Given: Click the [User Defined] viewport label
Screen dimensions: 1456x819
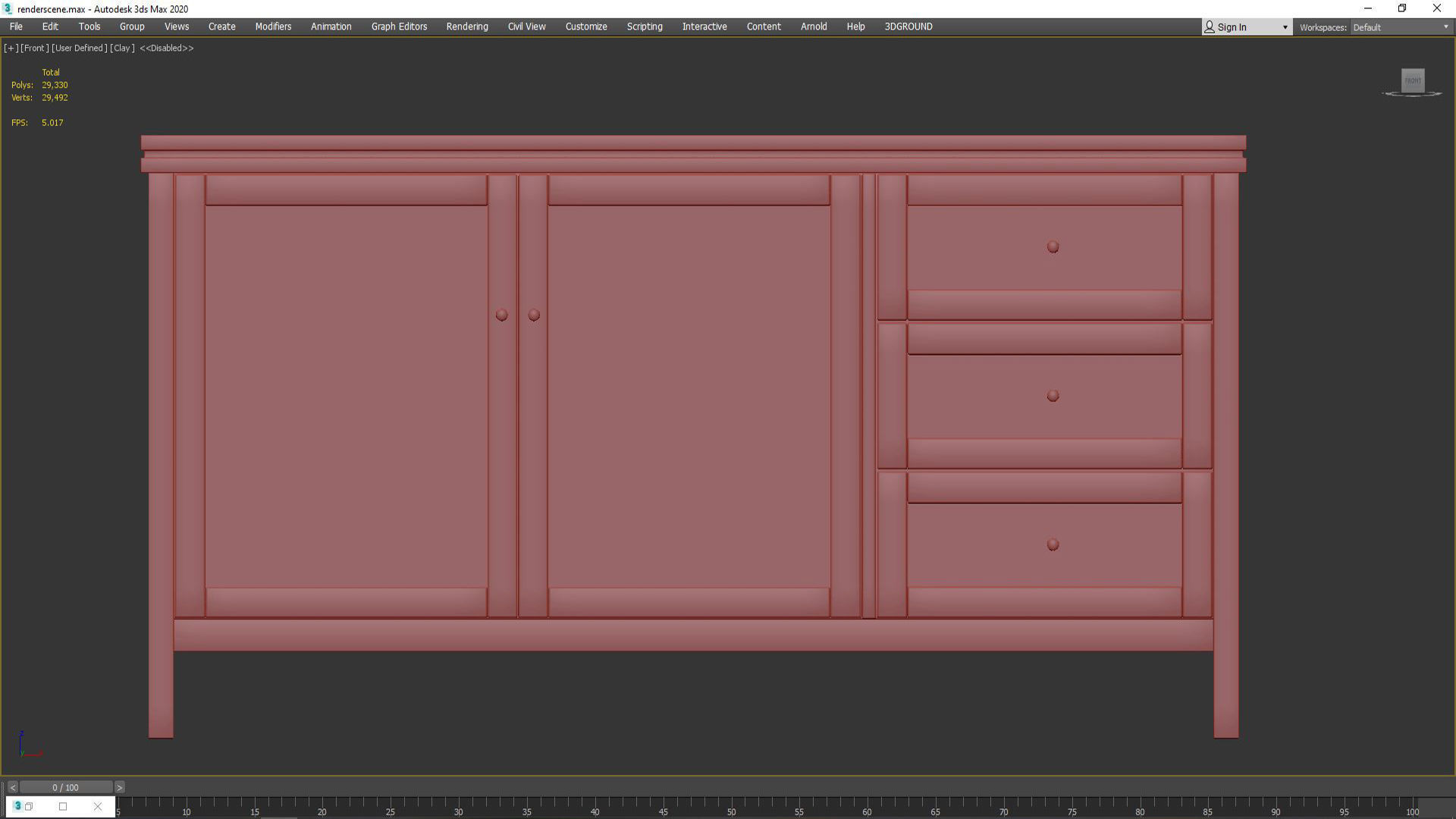Looking at the screenshot, I should pyautogui.click(x=80, y=48).
